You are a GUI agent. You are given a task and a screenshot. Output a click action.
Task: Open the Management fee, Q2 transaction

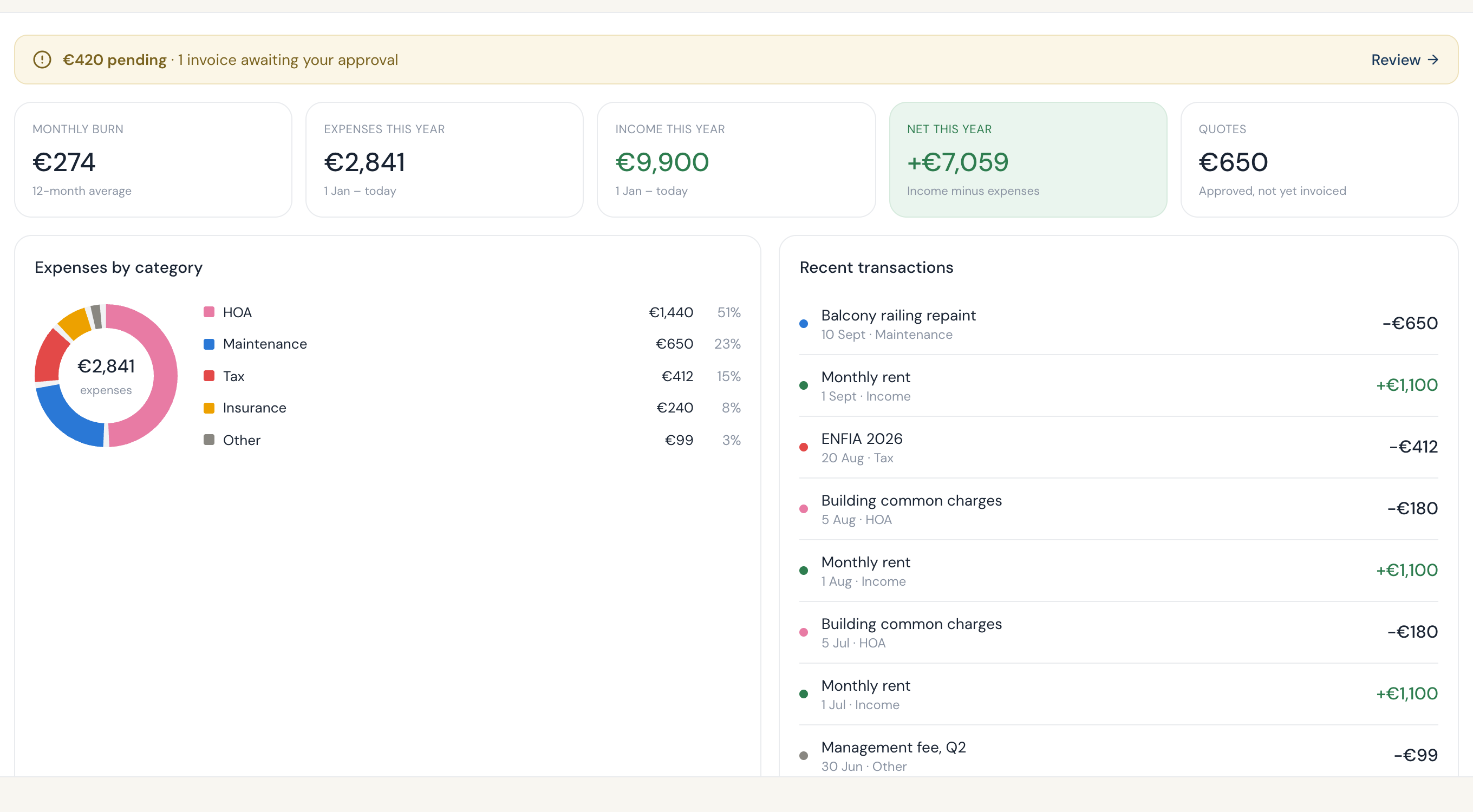(1118, 751)
